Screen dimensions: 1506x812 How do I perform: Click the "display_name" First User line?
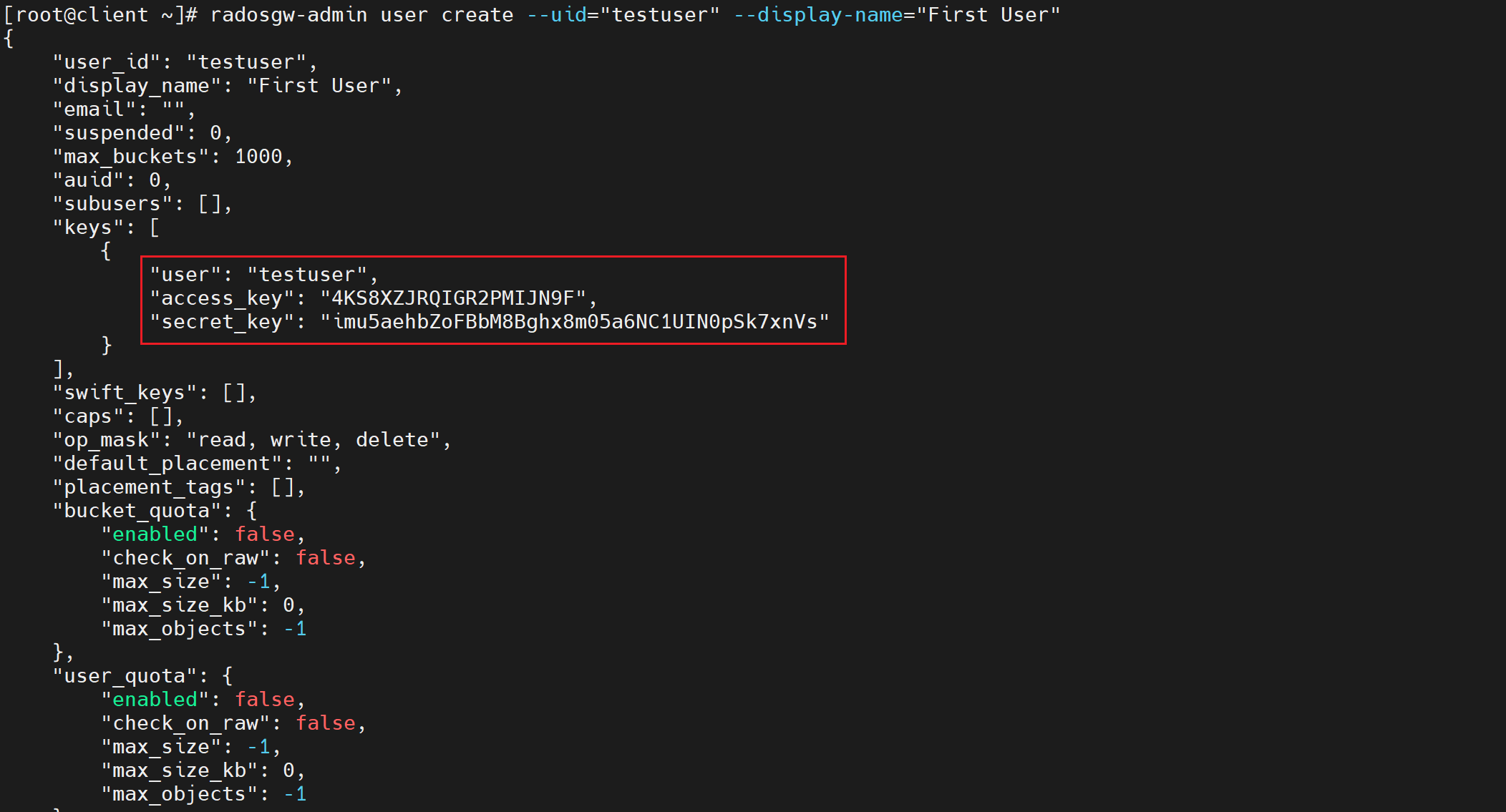(x=227, y=86)
